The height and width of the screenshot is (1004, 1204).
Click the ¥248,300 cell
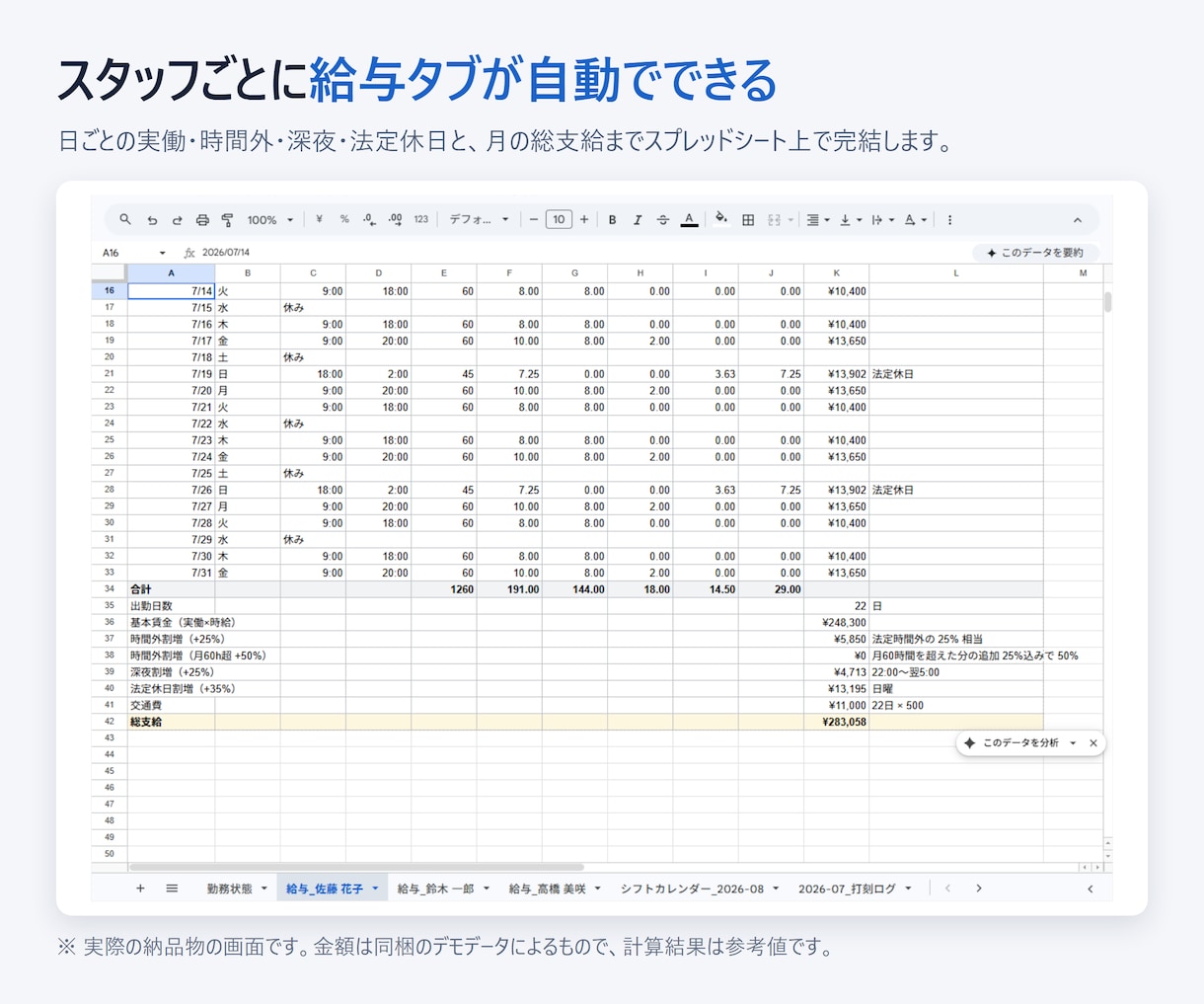pos(836,622)
